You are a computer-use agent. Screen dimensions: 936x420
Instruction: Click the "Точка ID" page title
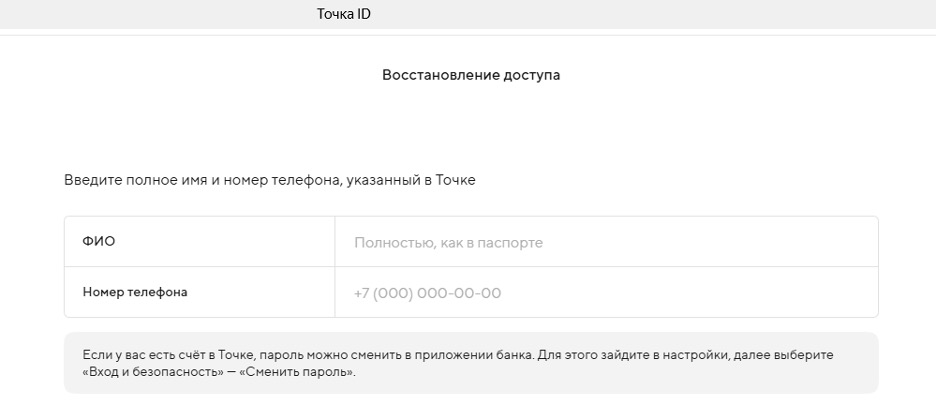tap(344, 14)
